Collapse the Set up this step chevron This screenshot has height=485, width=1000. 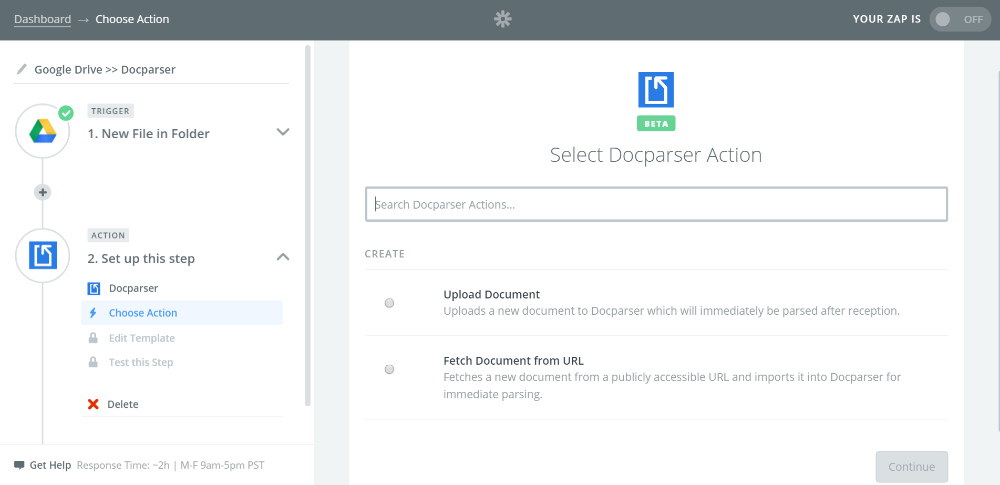(283, 257)
